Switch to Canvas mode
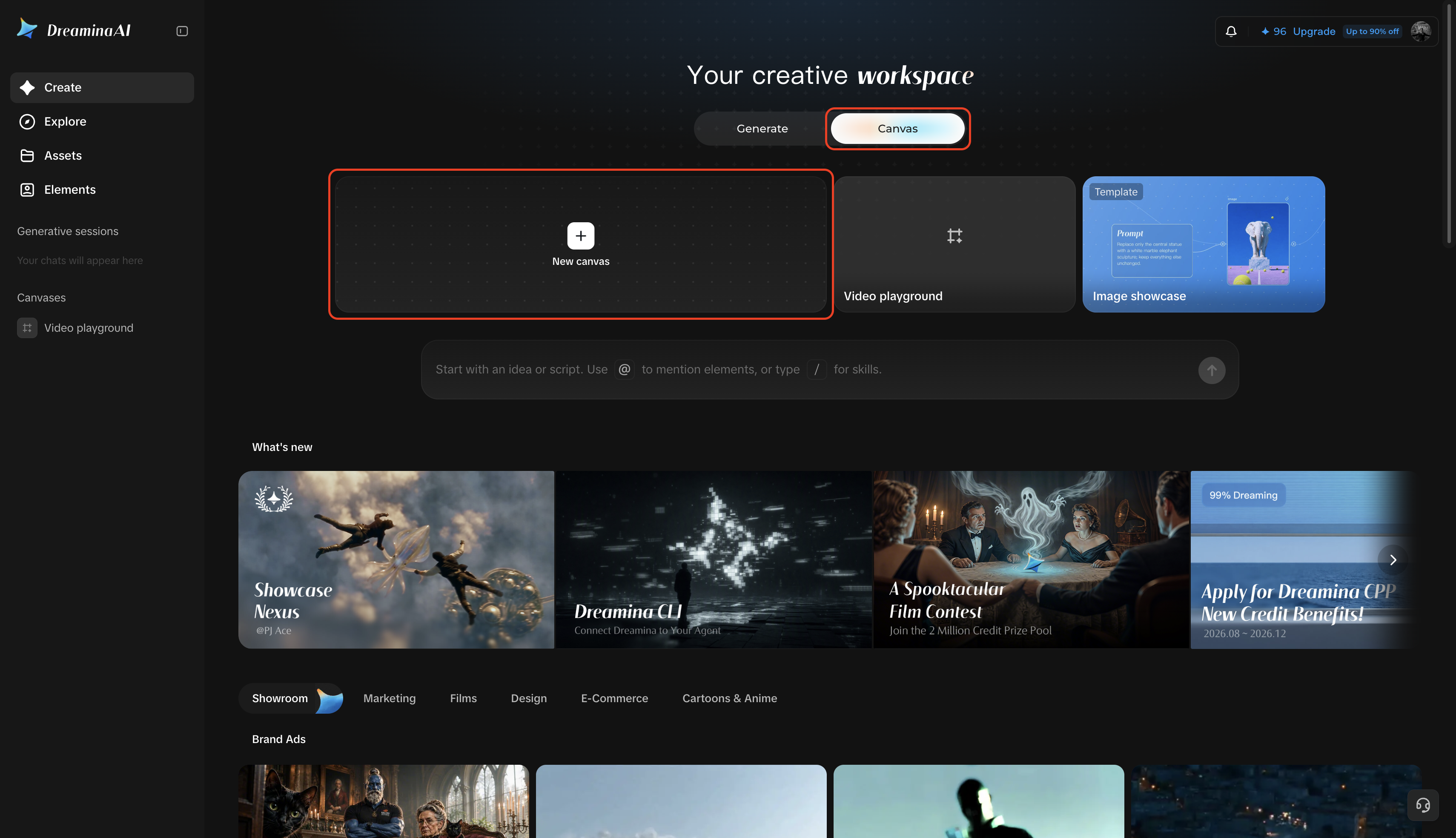Viewport: 1456px width, 838px height. click(x=897, y=128)
